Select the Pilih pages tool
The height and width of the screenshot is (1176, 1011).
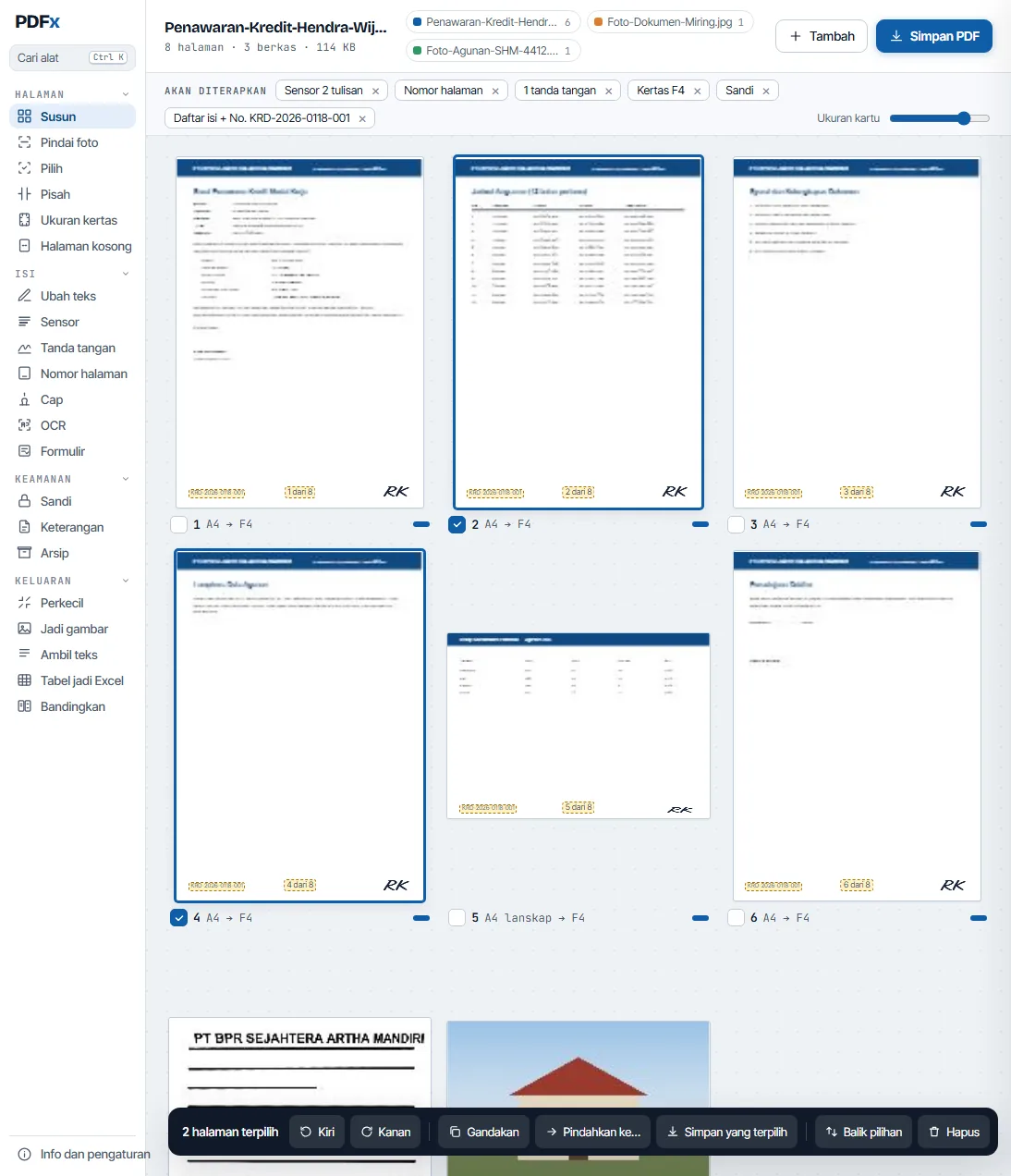tap(72, 168)
